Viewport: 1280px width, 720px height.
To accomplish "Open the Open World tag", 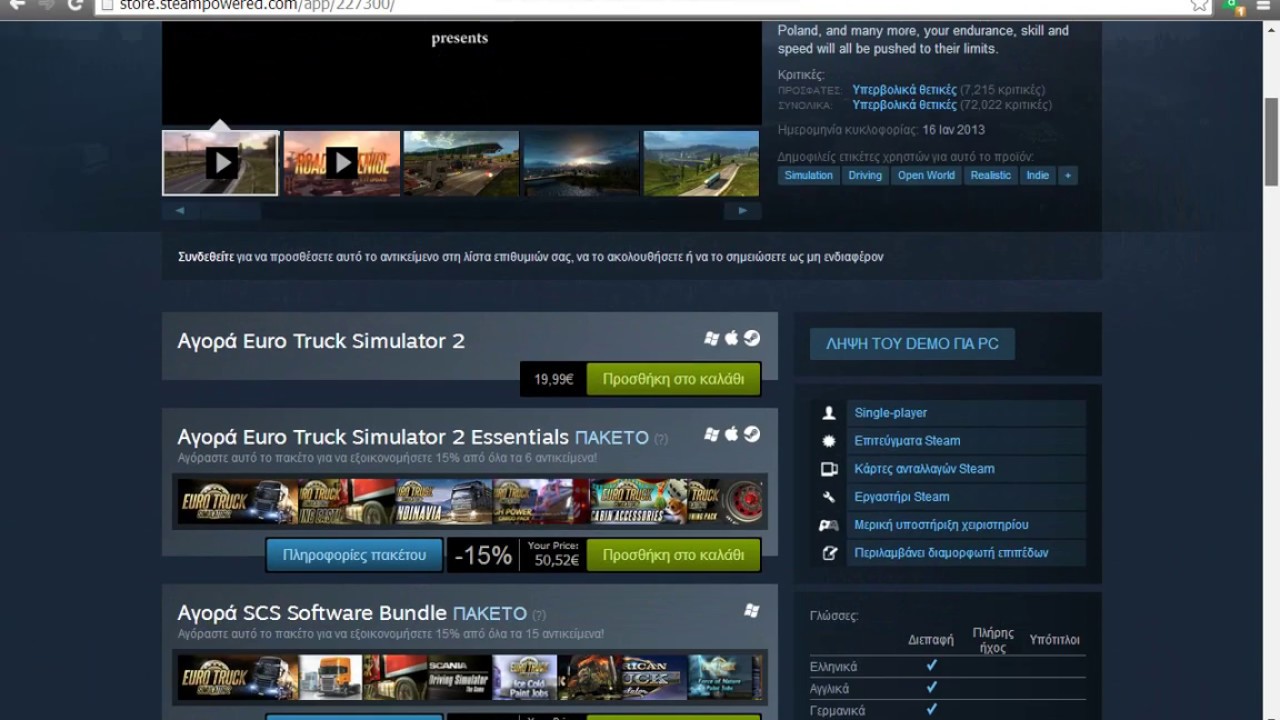I will pos(926,175).
